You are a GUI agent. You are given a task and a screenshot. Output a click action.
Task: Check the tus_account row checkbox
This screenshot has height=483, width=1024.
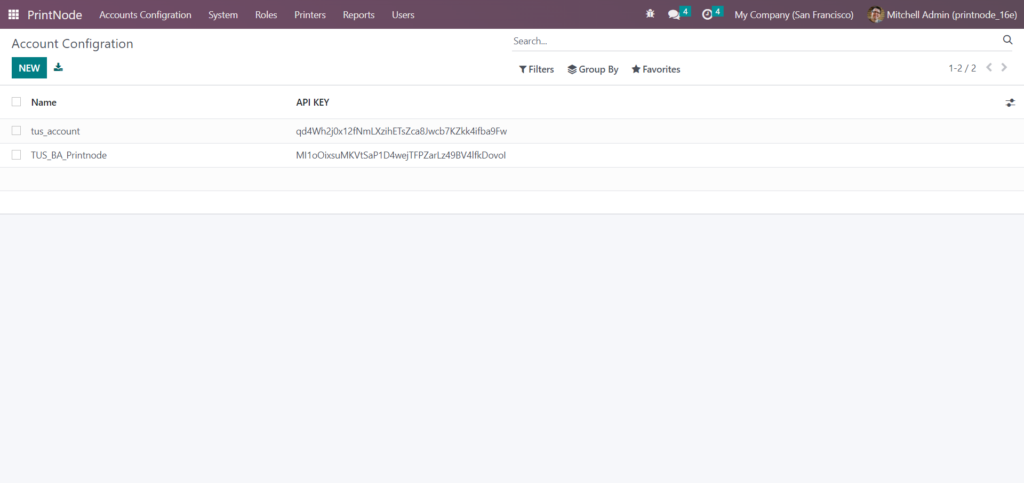click(16, 131)
